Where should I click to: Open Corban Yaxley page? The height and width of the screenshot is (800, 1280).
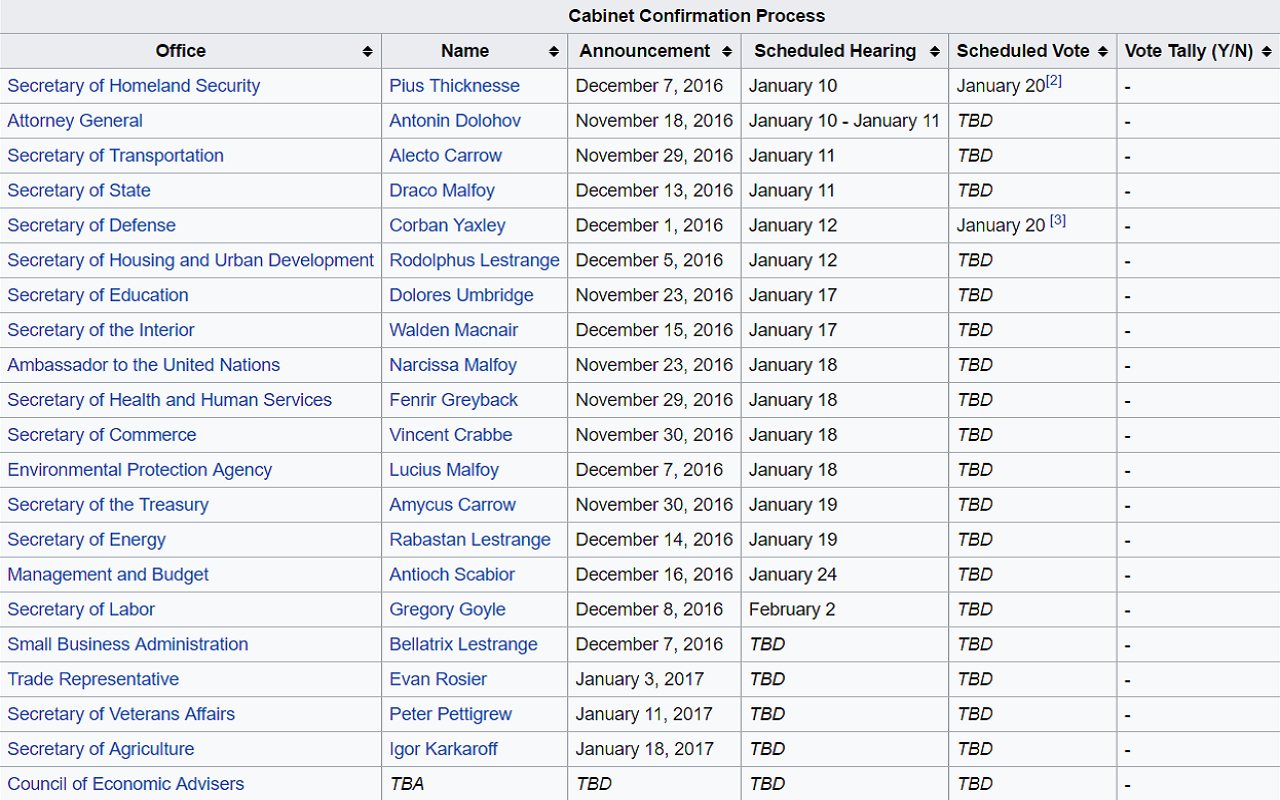(x=447, y=226)
